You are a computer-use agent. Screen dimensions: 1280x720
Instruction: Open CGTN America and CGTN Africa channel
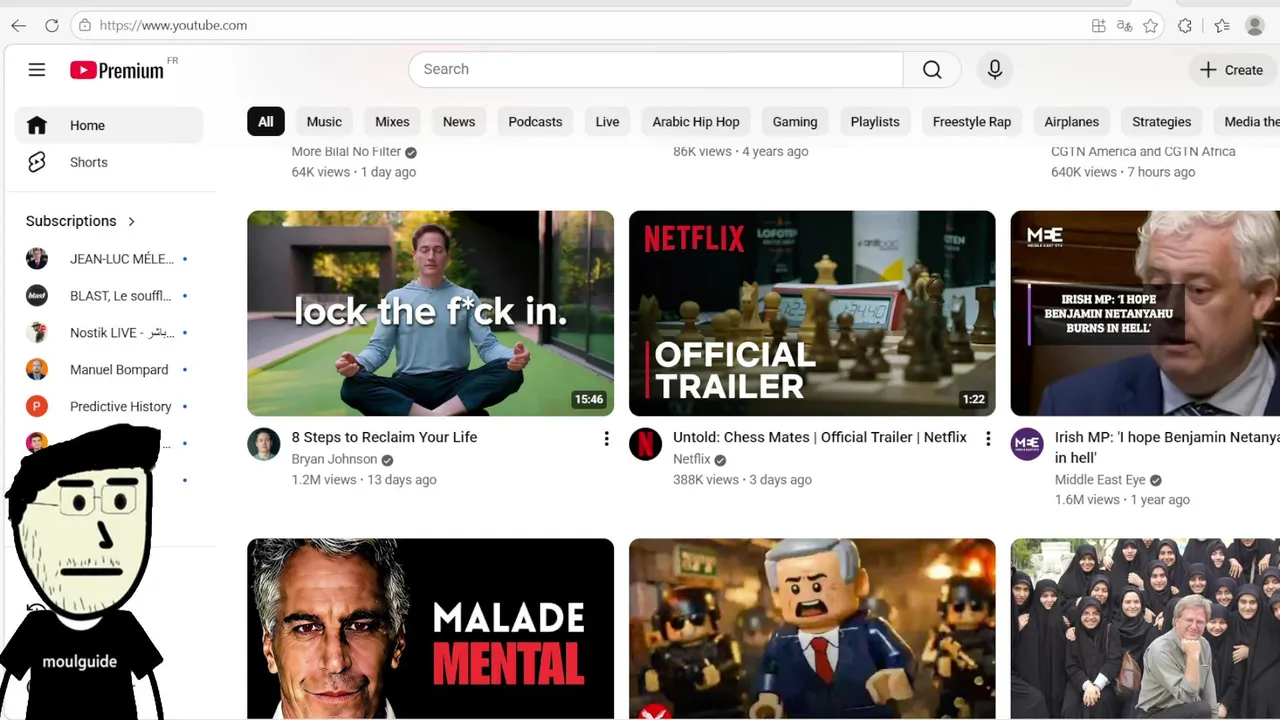coord(1143,152)
